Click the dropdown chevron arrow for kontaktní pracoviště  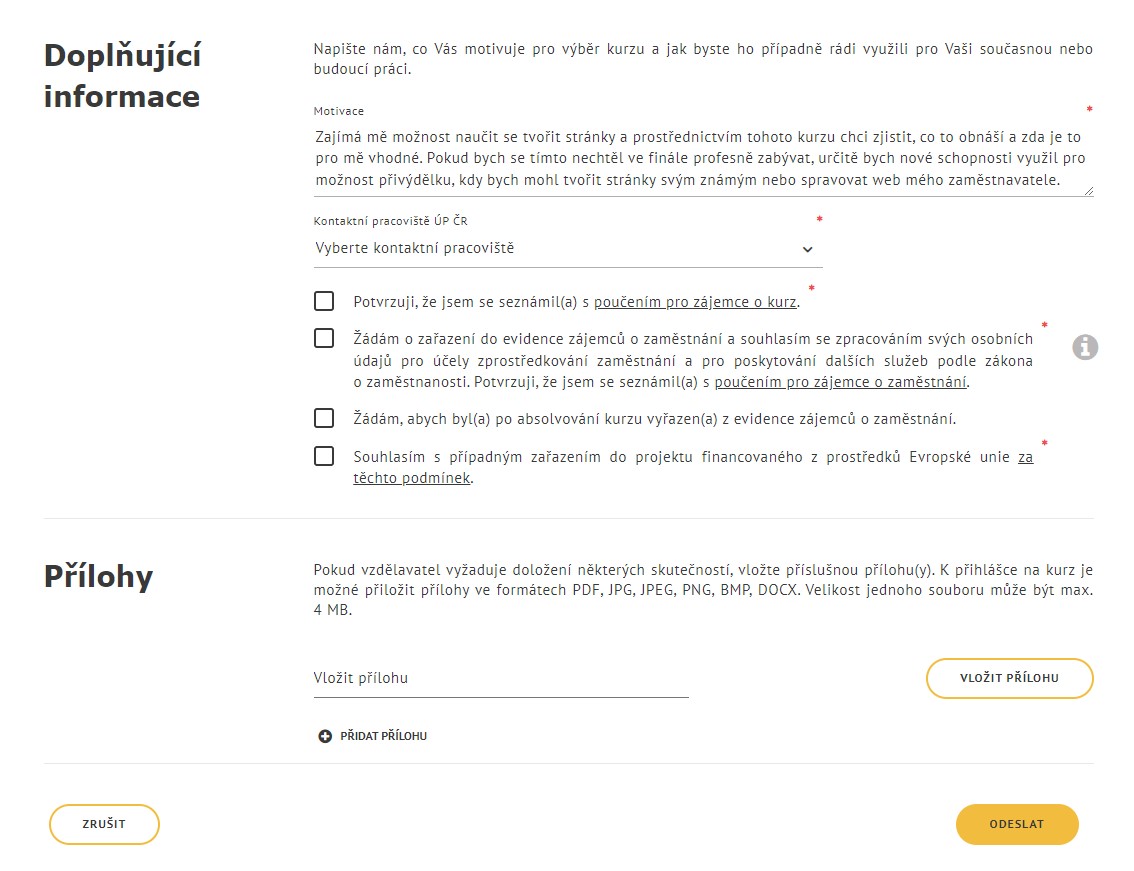808,249
